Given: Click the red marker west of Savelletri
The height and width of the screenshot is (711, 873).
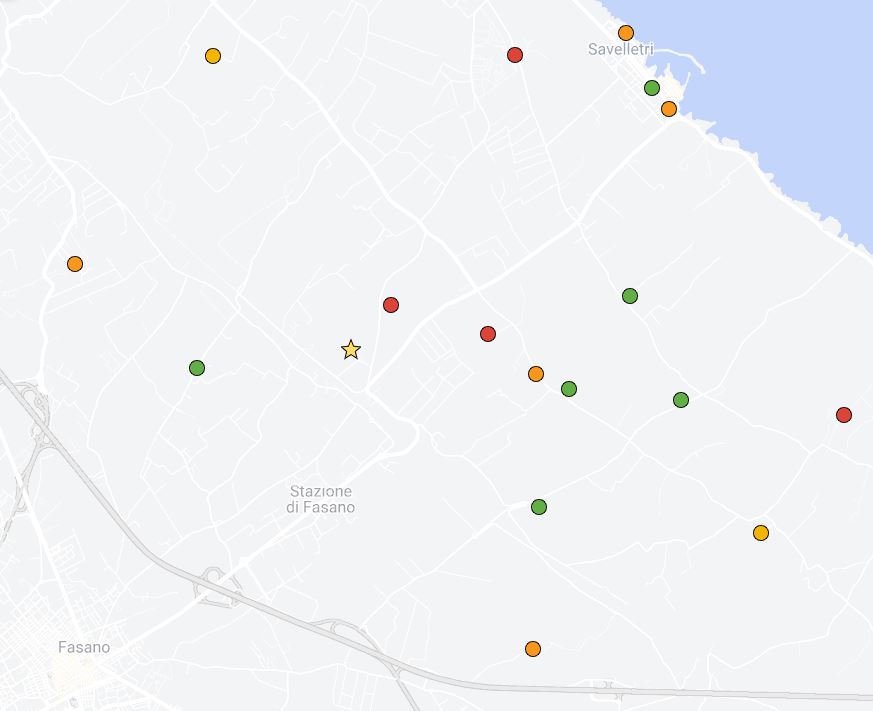Looking at the screenshot, I should [x=515, y=55].
